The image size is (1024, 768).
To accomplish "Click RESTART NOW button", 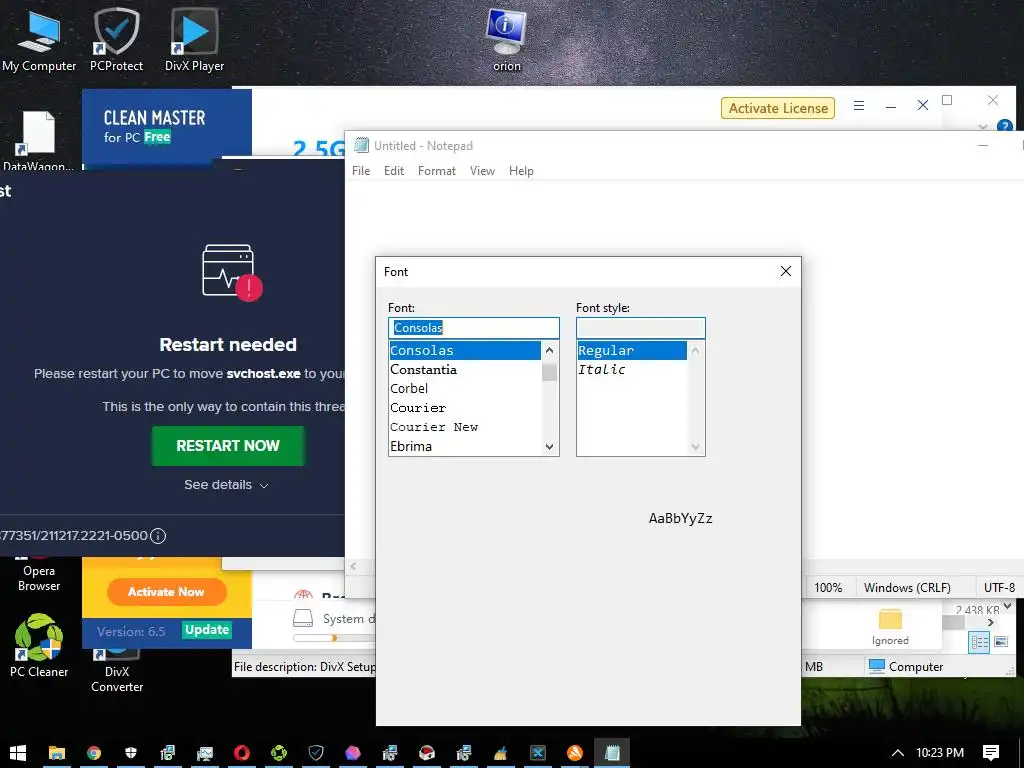I will tap(228, 445).
